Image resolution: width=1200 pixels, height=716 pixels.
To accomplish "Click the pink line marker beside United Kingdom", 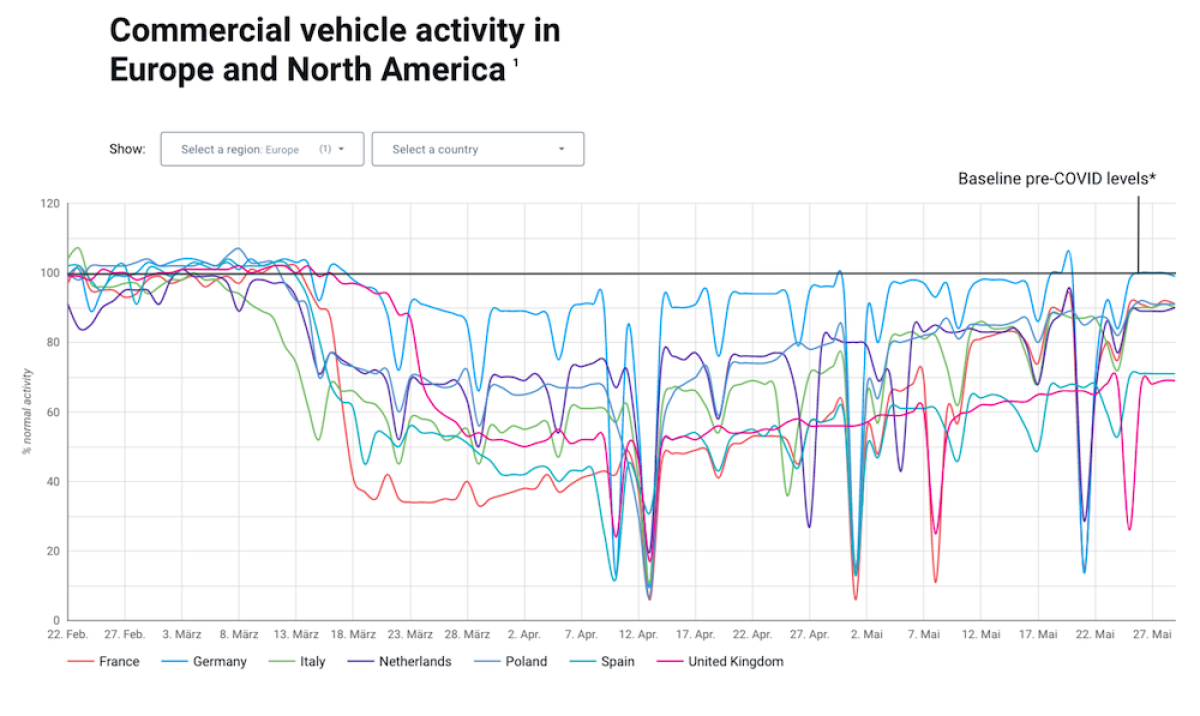I will tap(669, 662).
